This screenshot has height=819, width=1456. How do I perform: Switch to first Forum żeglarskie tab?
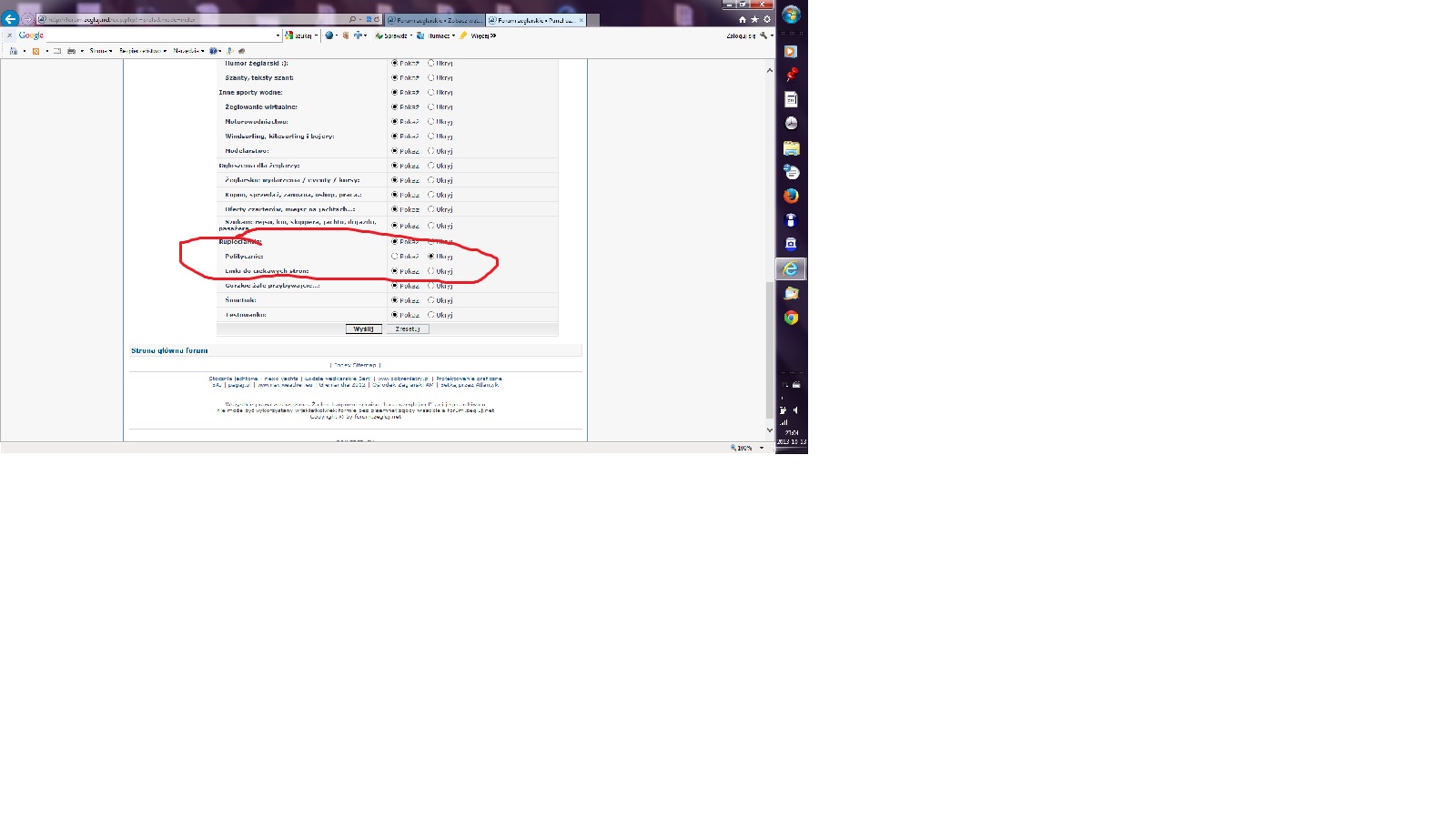[434, 20]
